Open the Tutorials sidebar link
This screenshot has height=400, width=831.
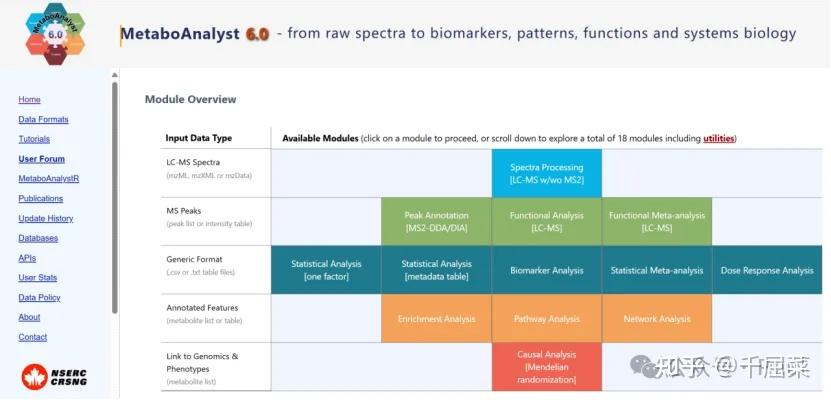(34, 139)
